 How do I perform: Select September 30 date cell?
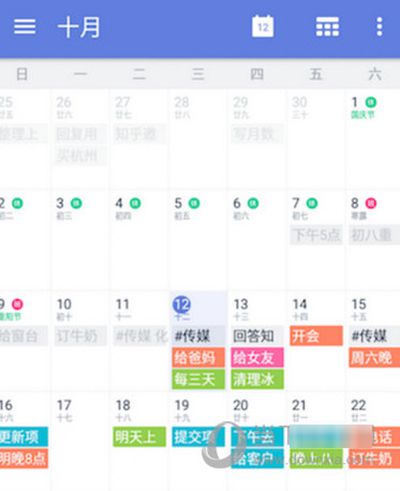(316, 138)
